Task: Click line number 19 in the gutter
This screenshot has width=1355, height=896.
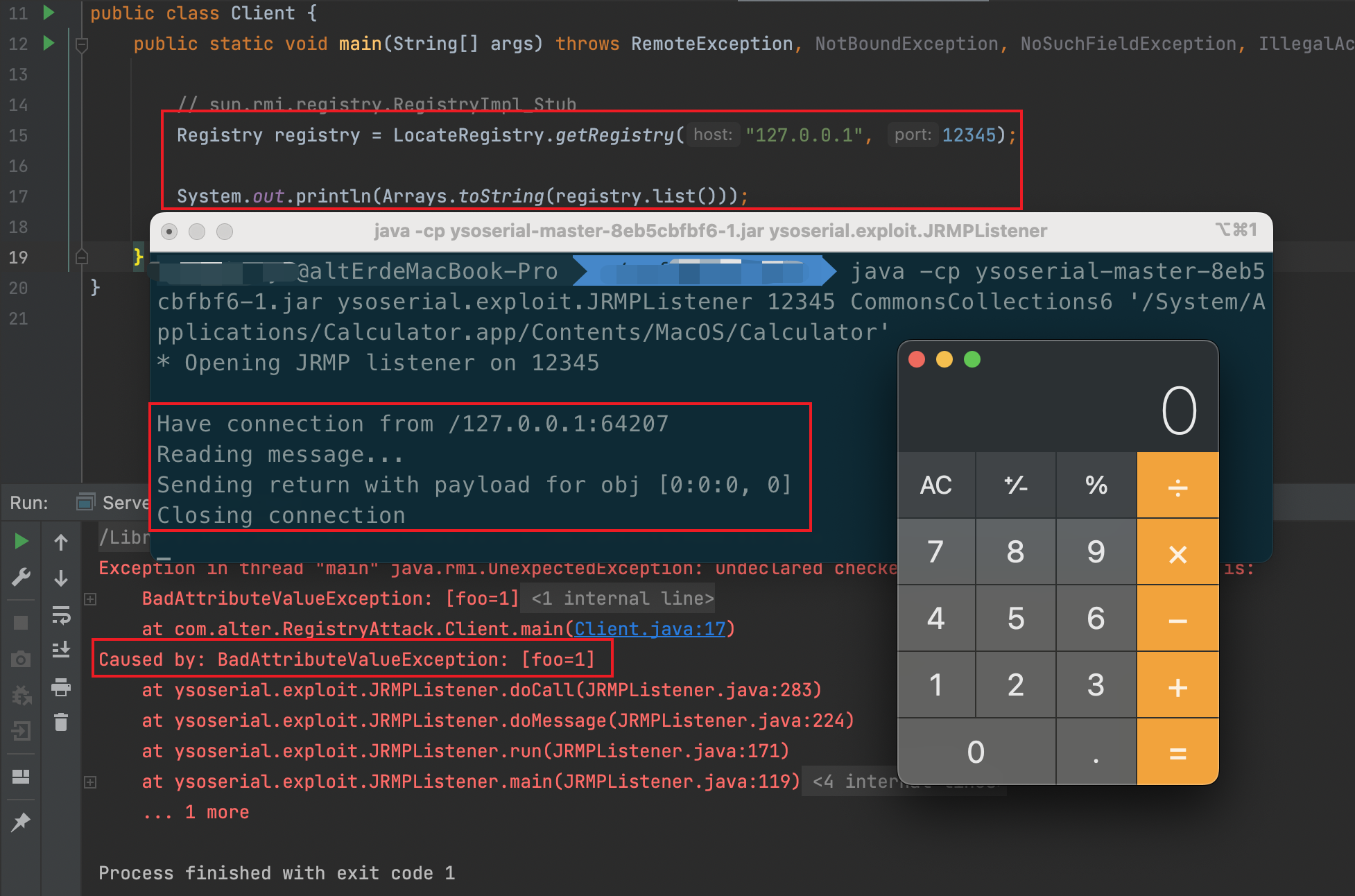Action: [18, 257]
